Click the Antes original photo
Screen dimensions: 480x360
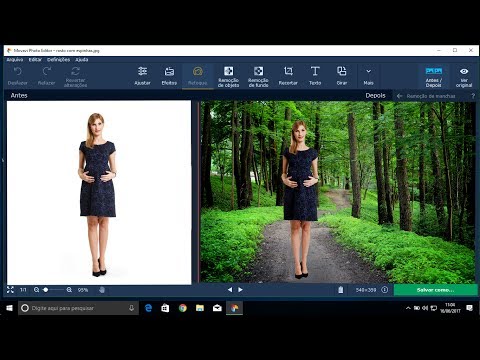[x=99, y=192]
